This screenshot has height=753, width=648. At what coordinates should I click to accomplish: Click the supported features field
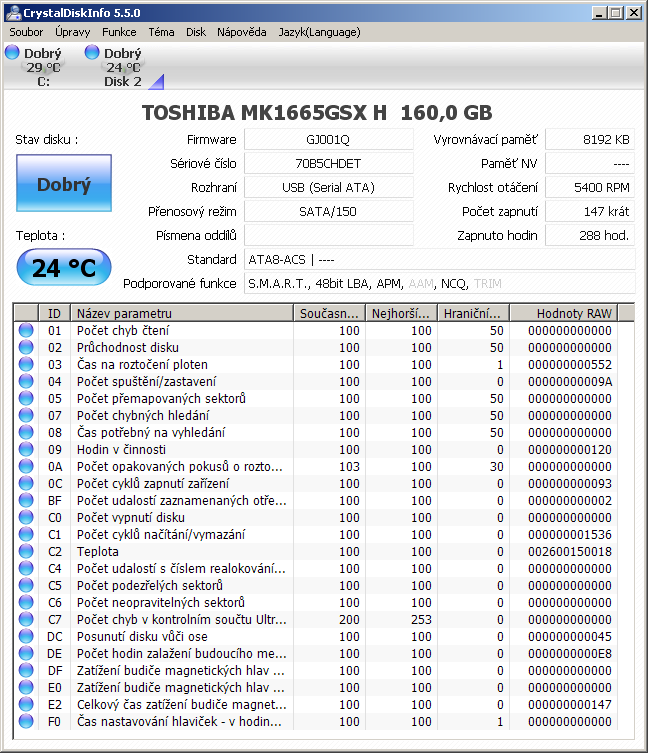click(440, 284)
